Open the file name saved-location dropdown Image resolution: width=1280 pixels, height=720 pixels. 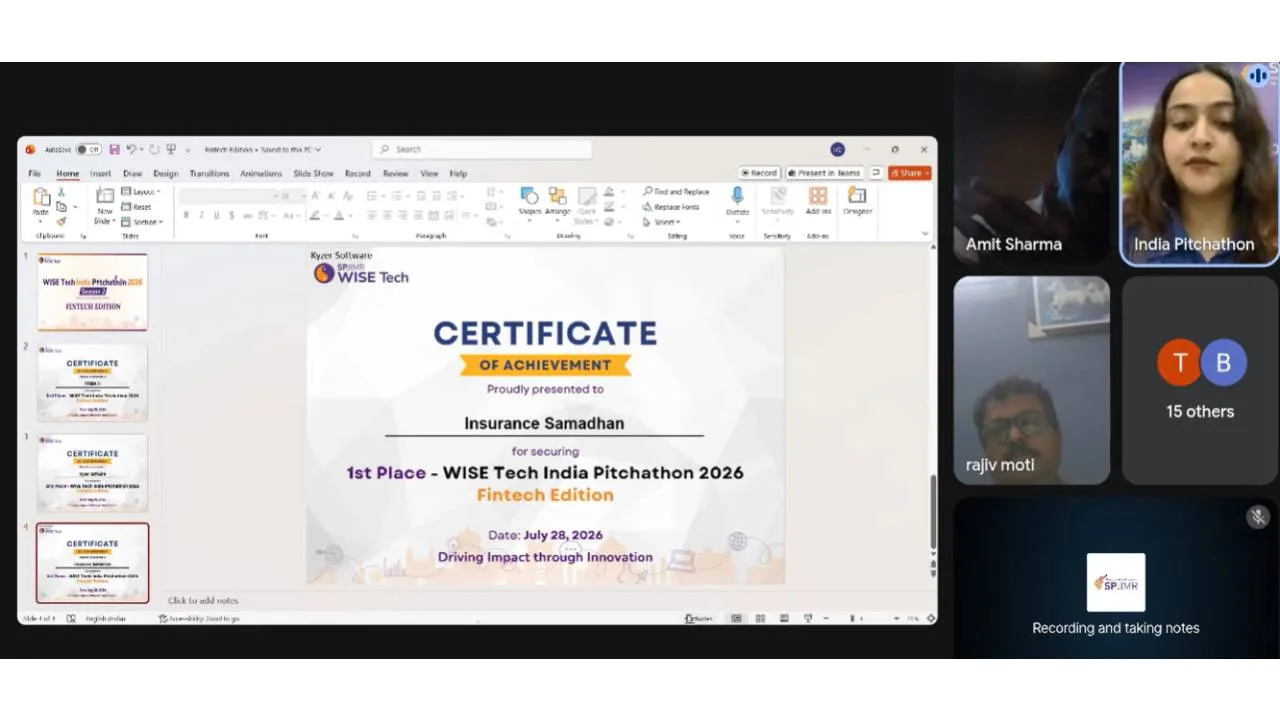pyautogui.click(x=318, y=150)
